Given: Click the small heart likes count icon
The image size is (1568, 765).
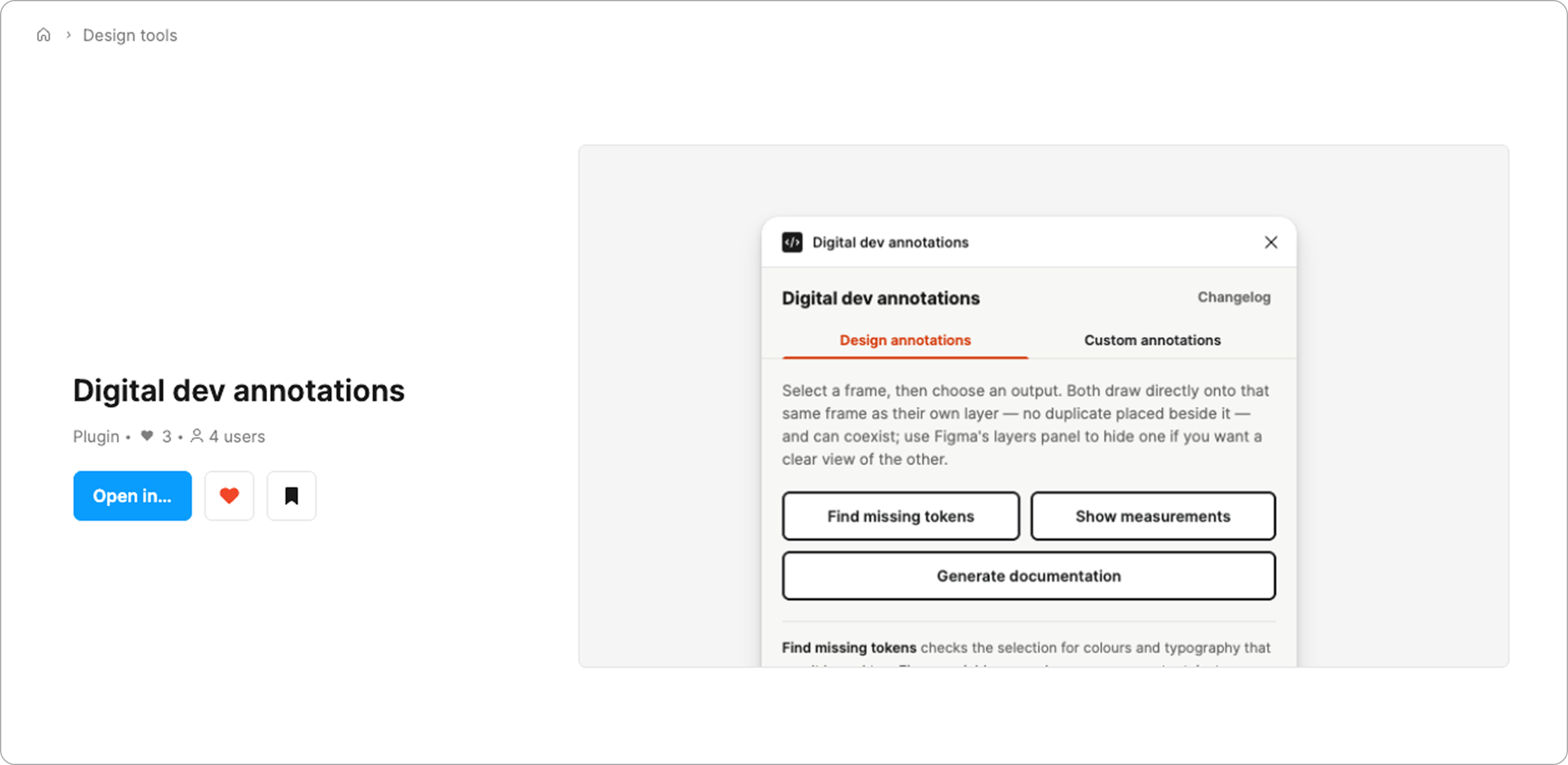Looking at the screenshot, I should coord(147,436).
